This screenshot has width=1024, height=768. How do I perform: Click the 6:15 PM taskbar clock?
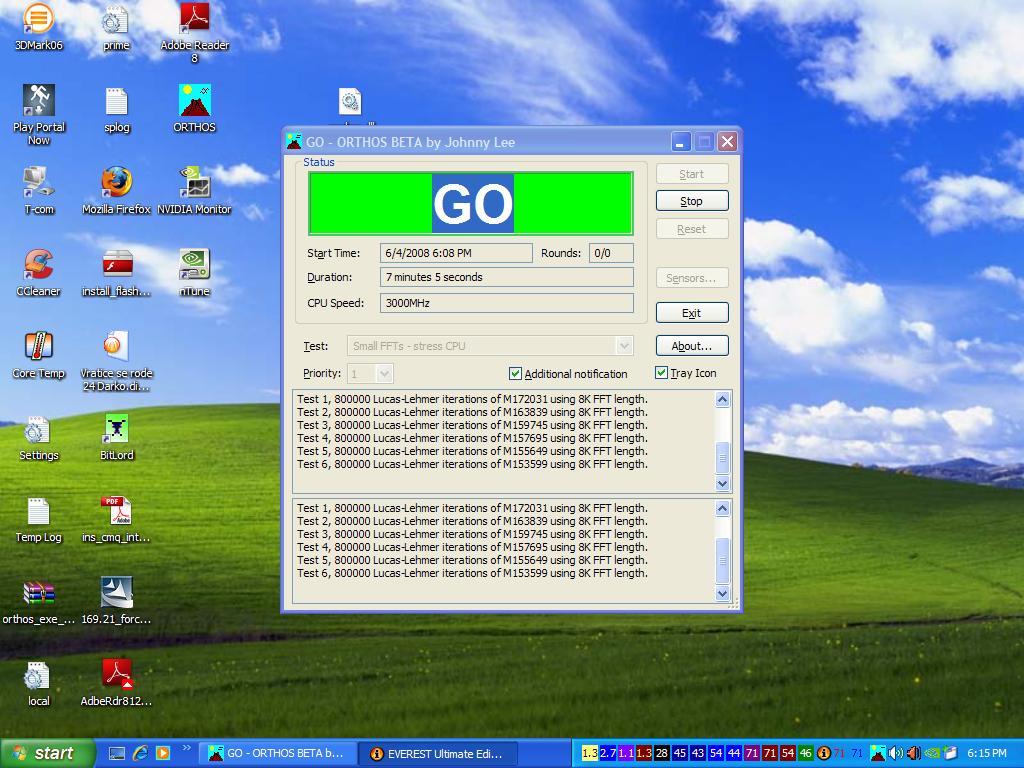point(986,753)
